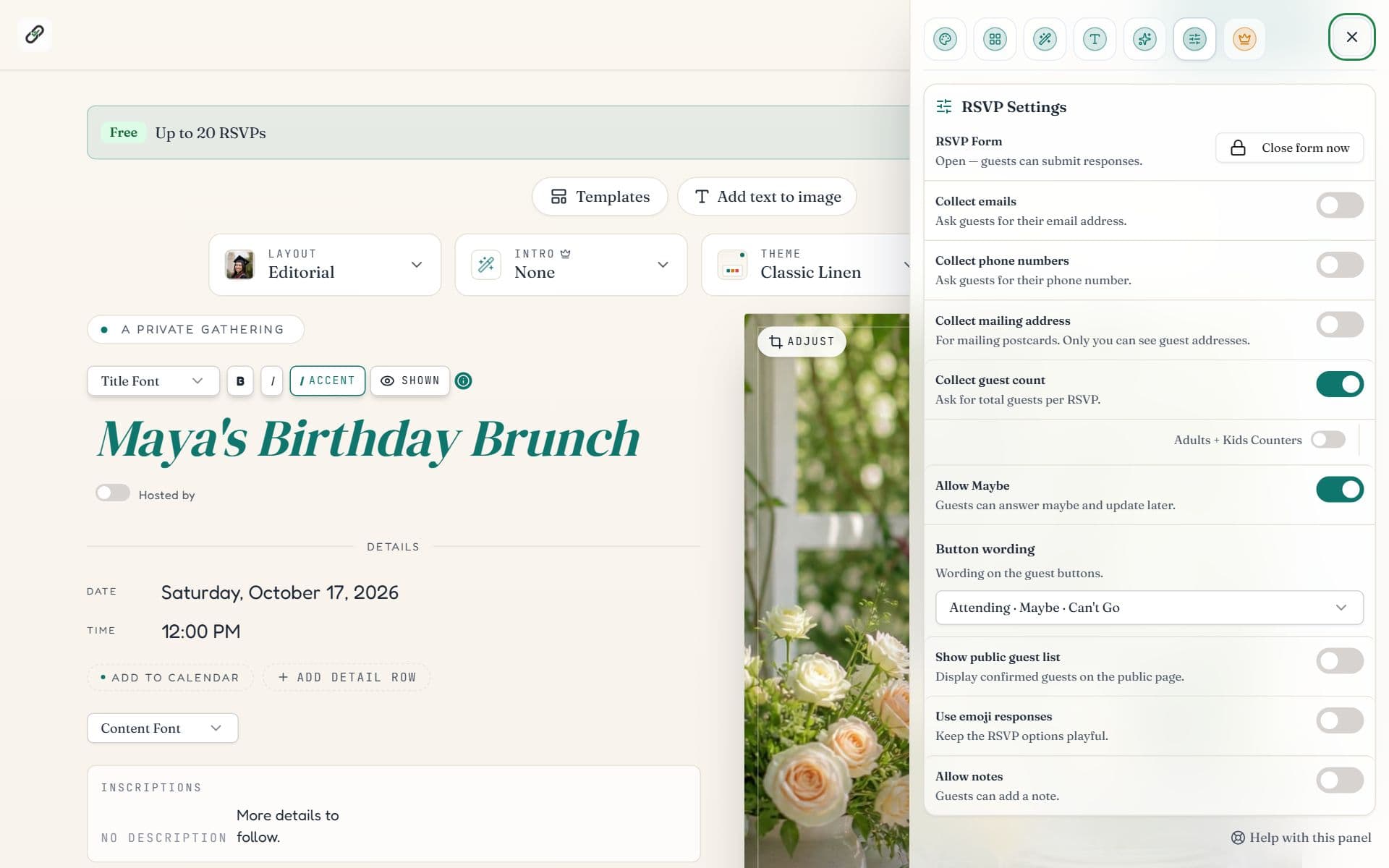Viewport: 1389px width, 868px height.
Task: Toggle the Shown visibility eye button
Action: pyautogui.click(x=410, y=380)
